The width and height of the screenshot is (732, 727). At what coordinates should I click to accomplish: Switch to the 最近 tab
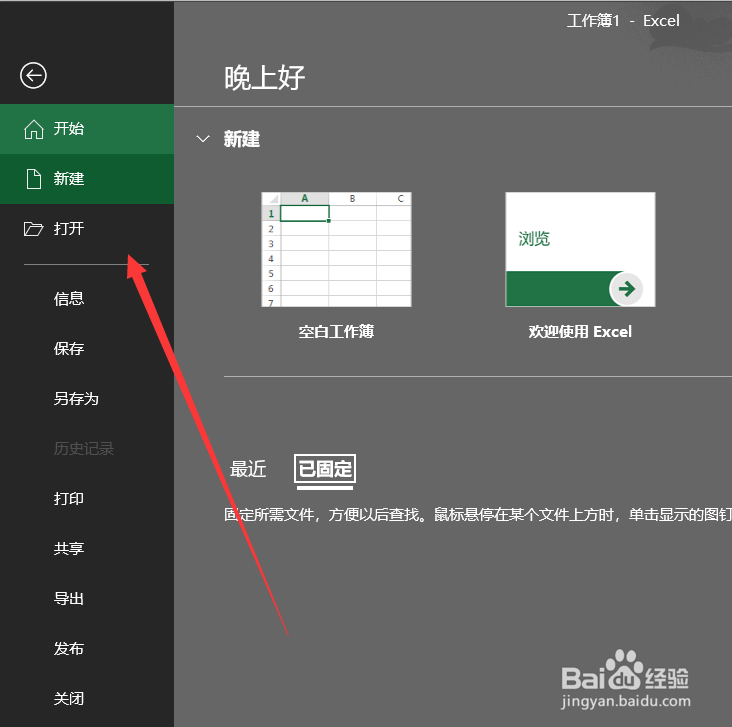click(x=248, y=469)
